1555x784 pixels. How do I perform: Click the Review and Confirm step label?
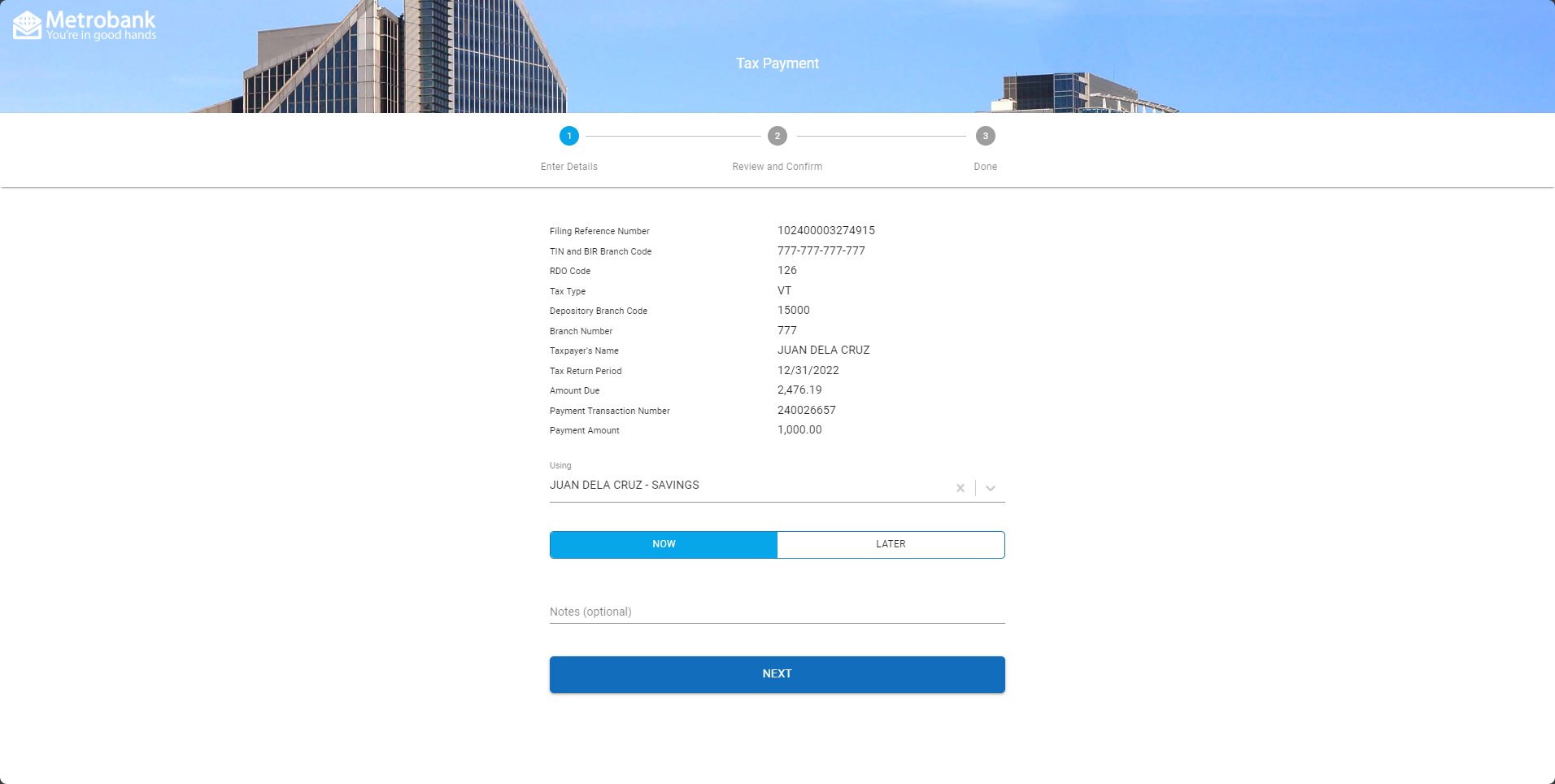[x=777, y=167]
